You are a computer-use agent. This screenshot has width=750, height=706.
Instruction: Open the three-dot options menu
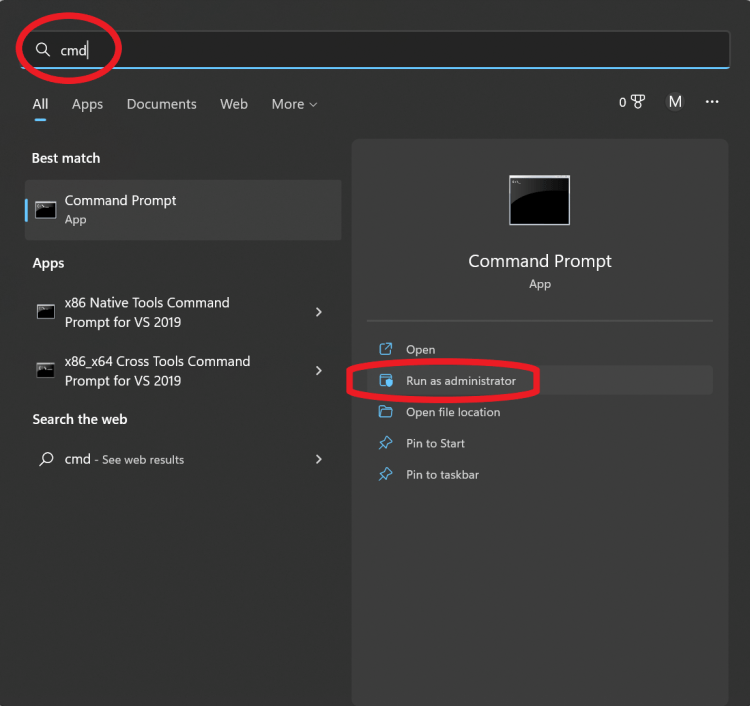[712, 102]
